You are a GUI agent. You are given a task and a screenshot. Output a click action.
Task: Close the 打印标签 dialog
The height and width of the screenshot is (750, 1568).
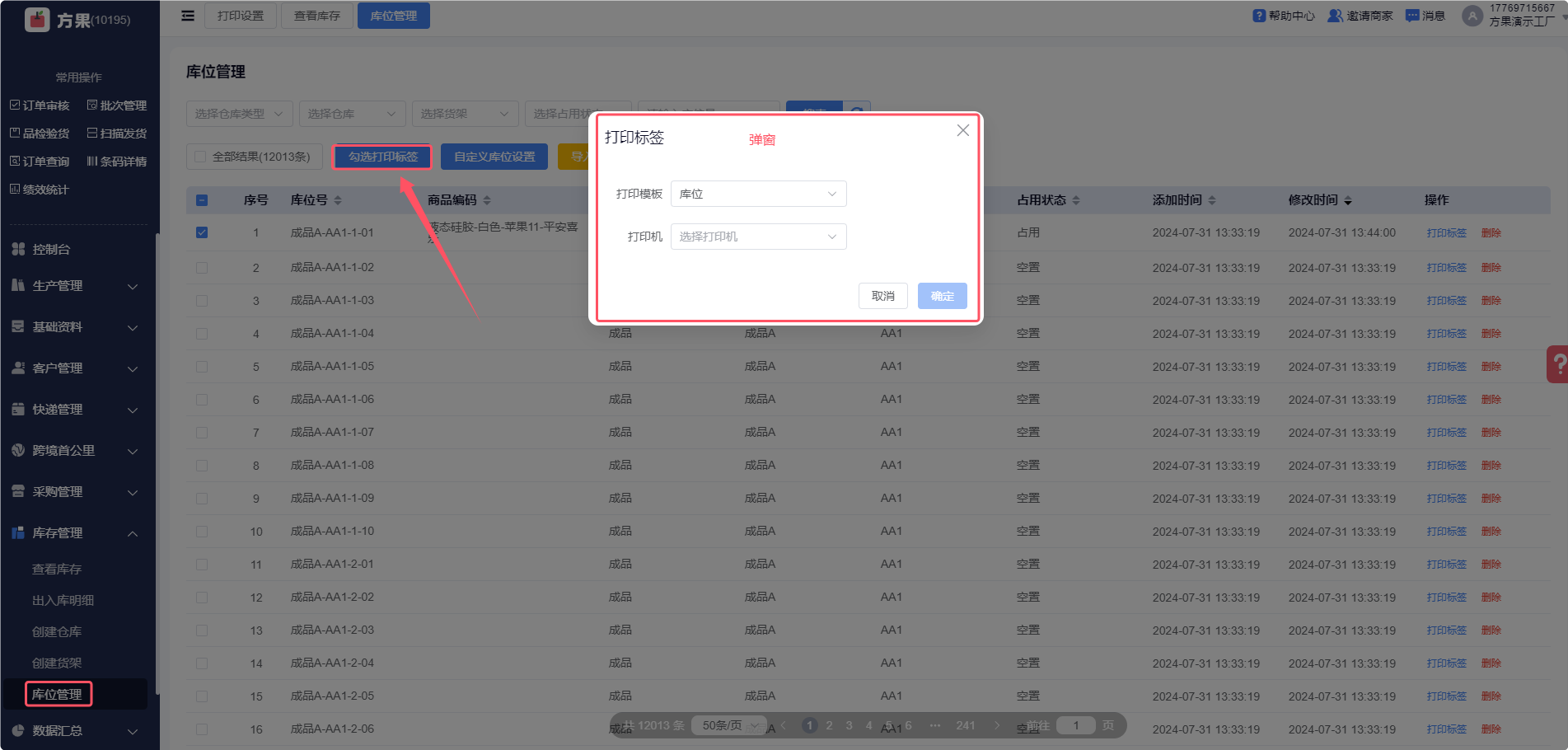click(962, 130)
